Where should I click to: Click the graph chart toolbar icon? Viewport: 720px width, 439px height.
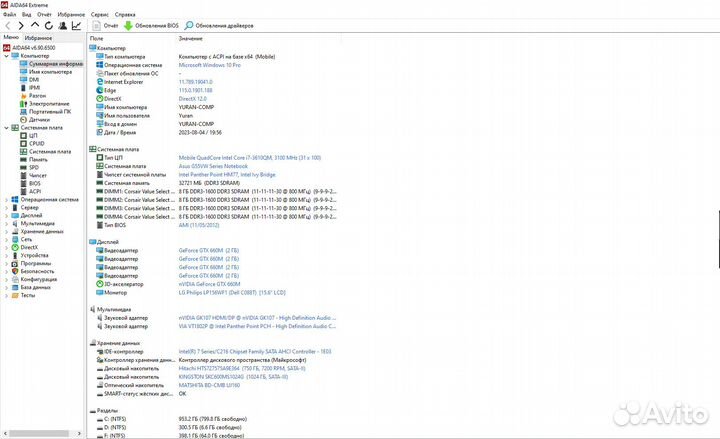pyautogui.click(x=78, y=25)
